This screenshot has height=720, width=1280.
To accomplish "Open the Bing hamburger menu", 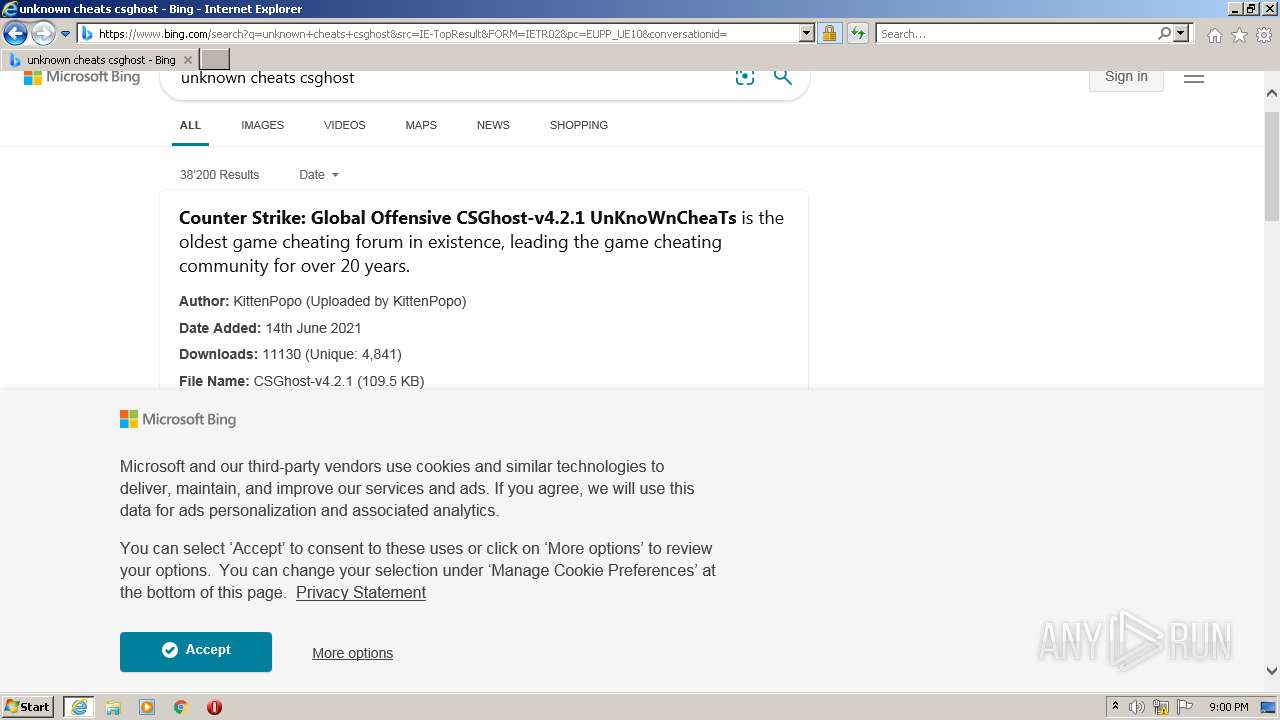I will coord(1194,77).
